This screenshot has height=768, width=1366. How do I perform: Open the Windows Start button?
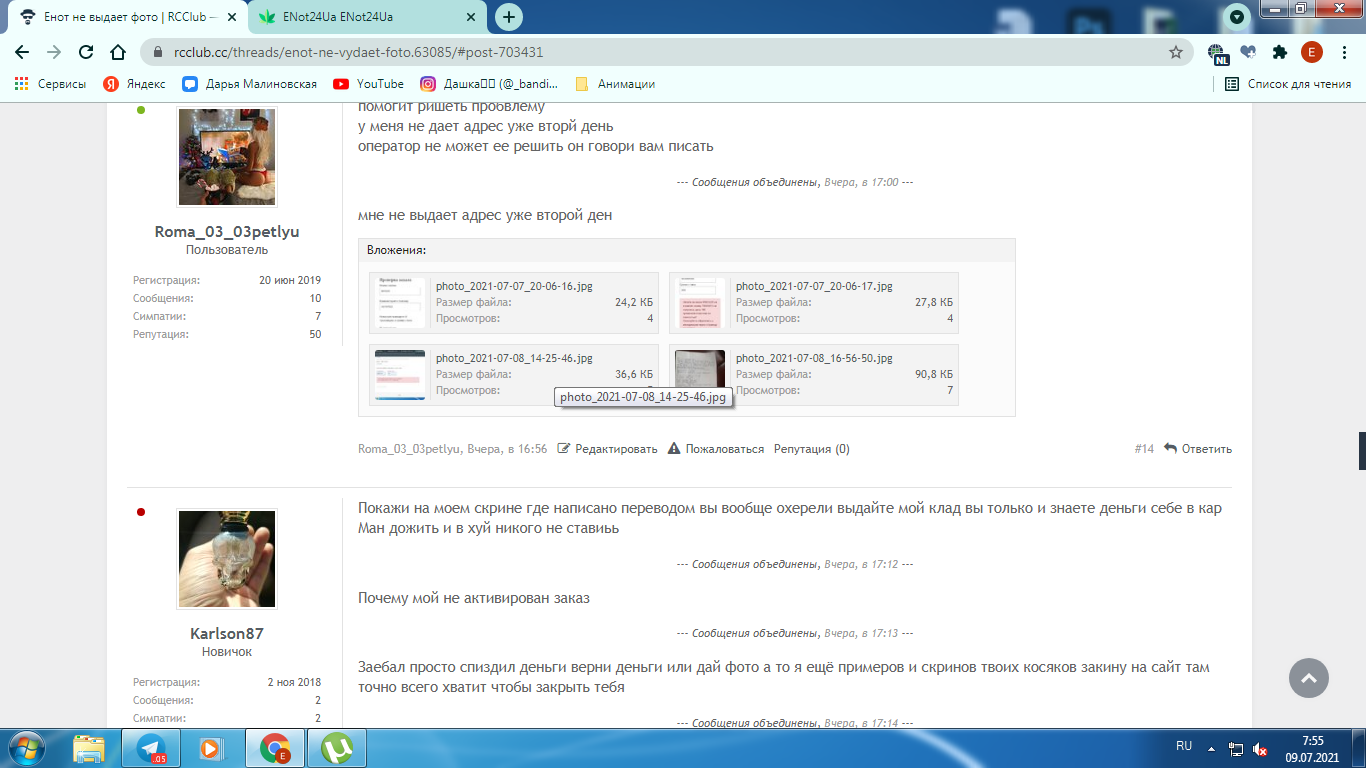coord(26,747)
